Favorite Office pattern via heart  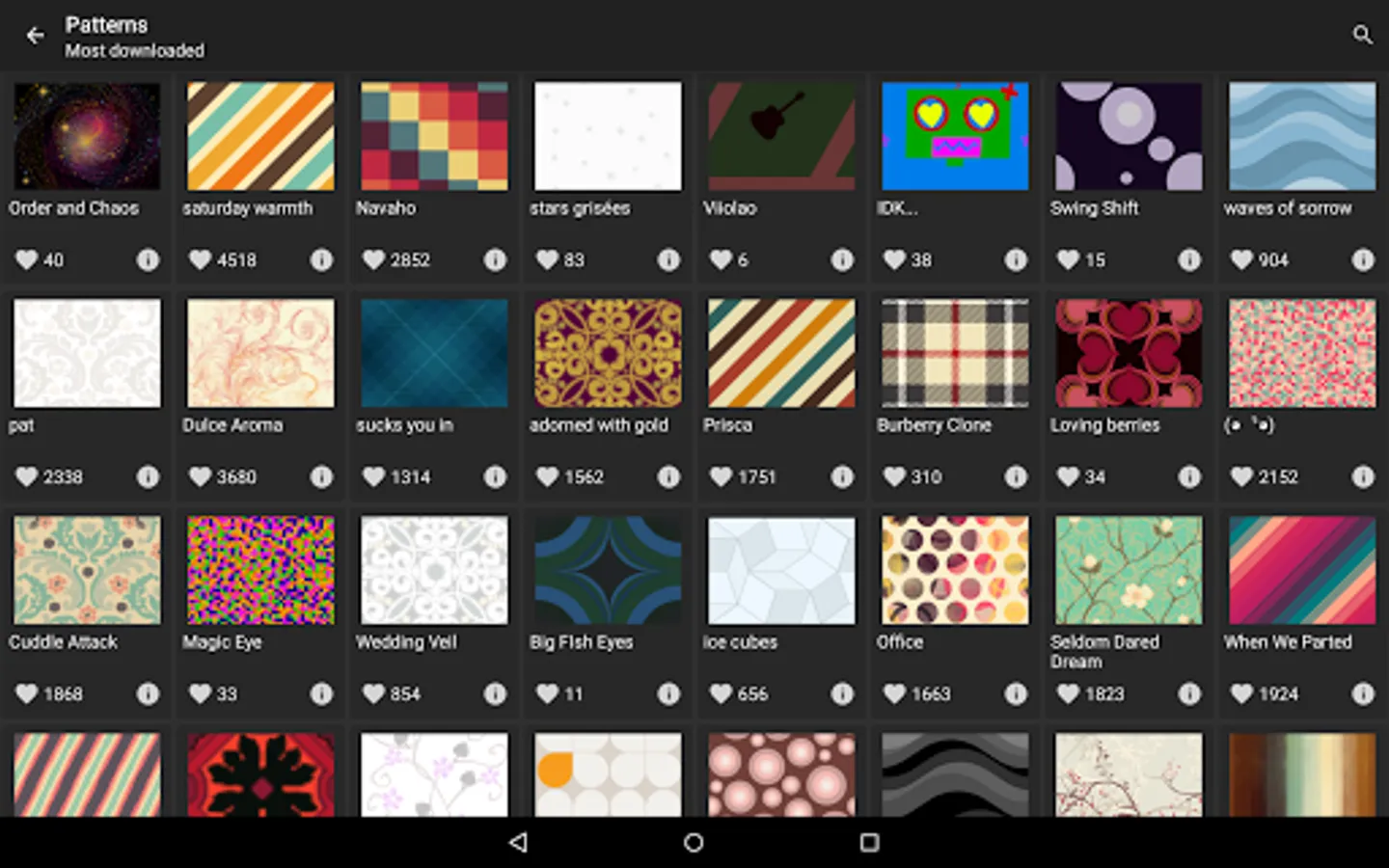(895, 693)
